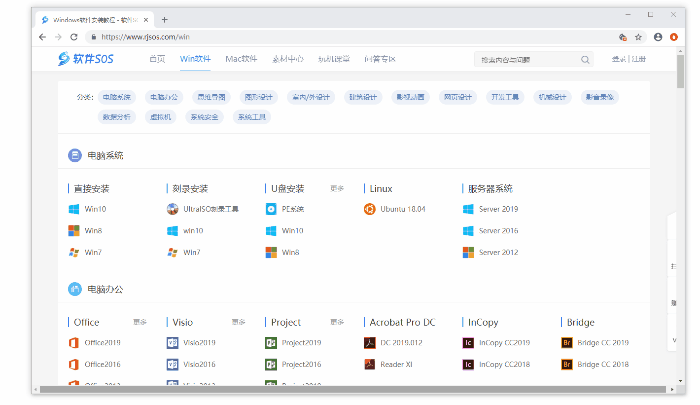Viewport: 700px width, 405px height.
Task: Click the search magnifier icon
Action: [x=585, y=60]
